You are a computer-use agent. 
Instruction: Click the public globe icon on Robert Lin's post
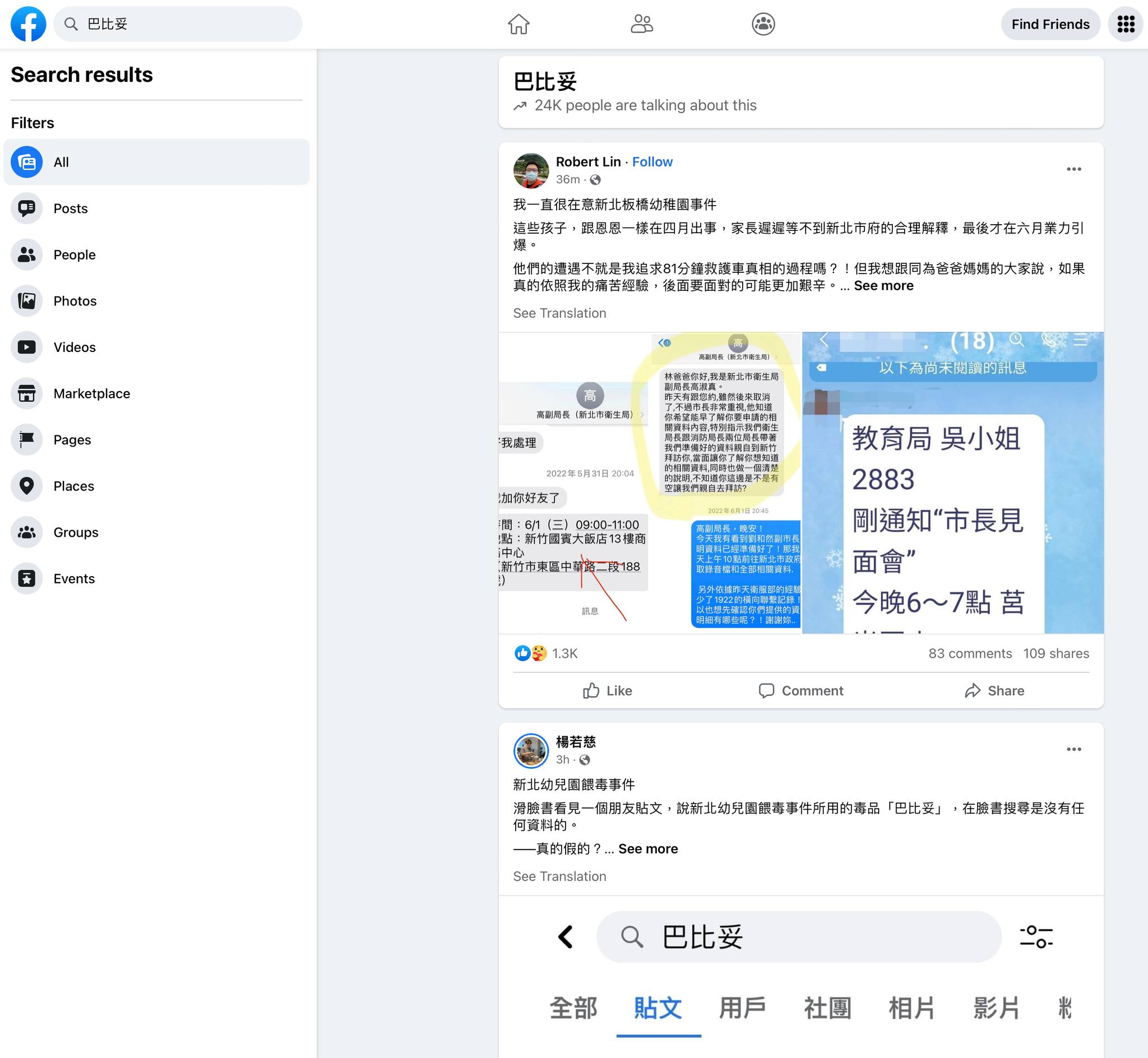coord(595,180)
